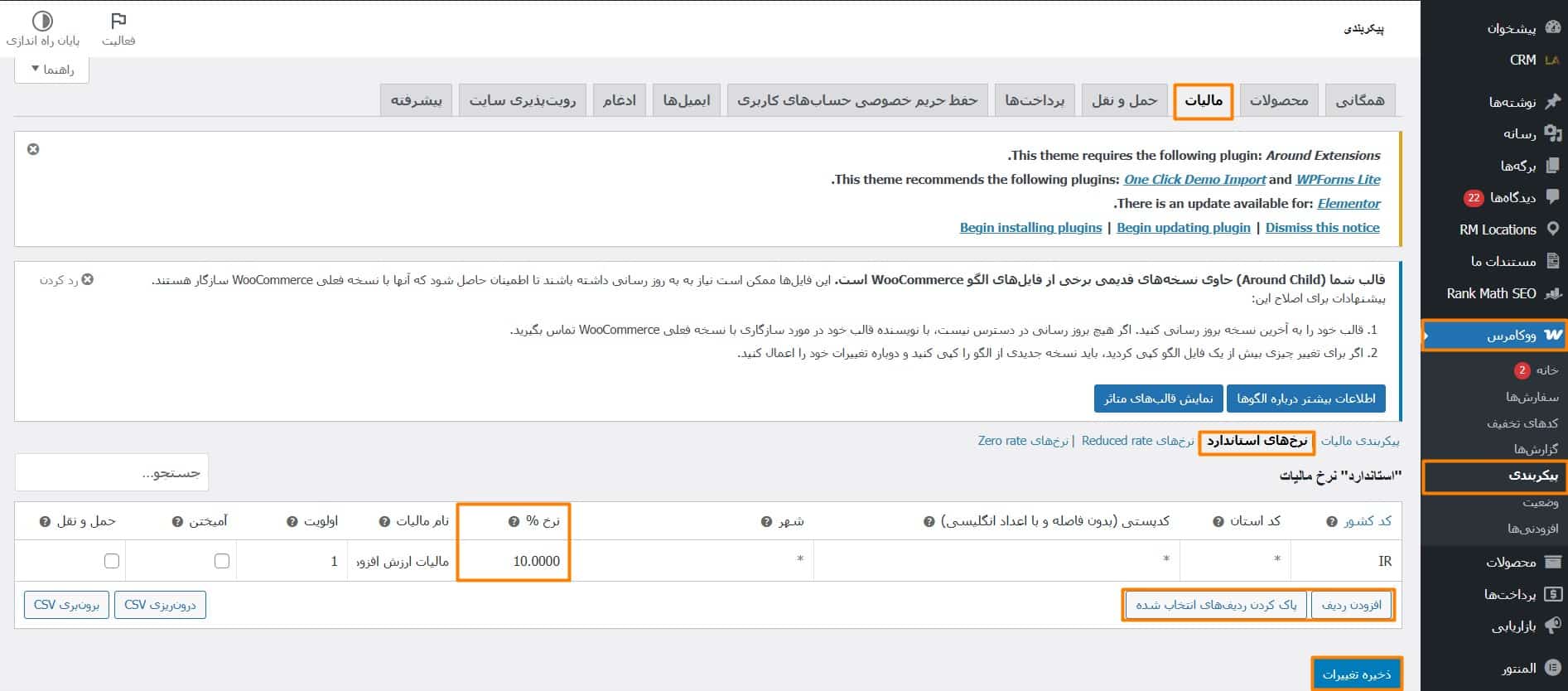Save with ذخیره تغییرات button

click(1357, 674)
